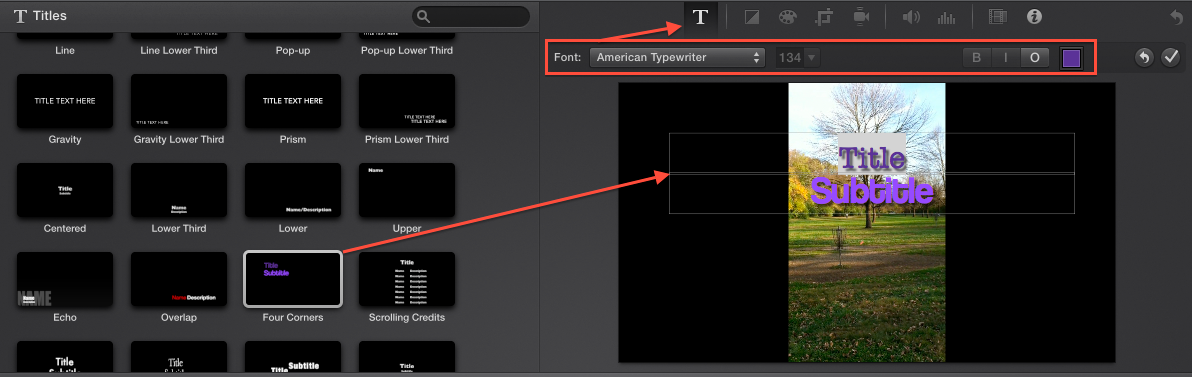Click the Subtitle text in preview
Screen dimensions: 1192x377
pyautogui.click(x=871, y=192)
